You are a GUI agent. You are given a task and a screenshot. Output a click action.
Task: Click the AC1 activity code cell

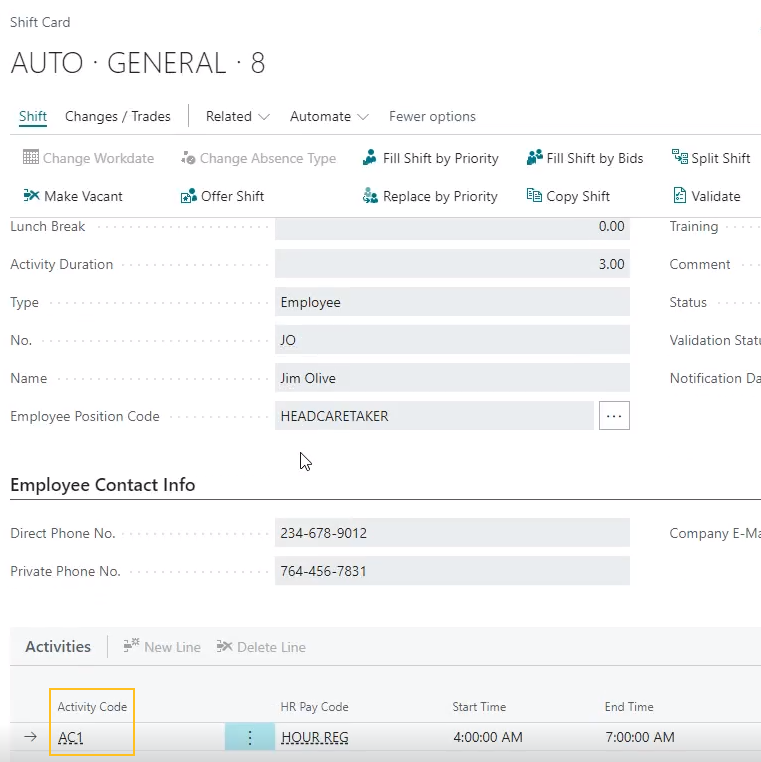pos(71,738)
